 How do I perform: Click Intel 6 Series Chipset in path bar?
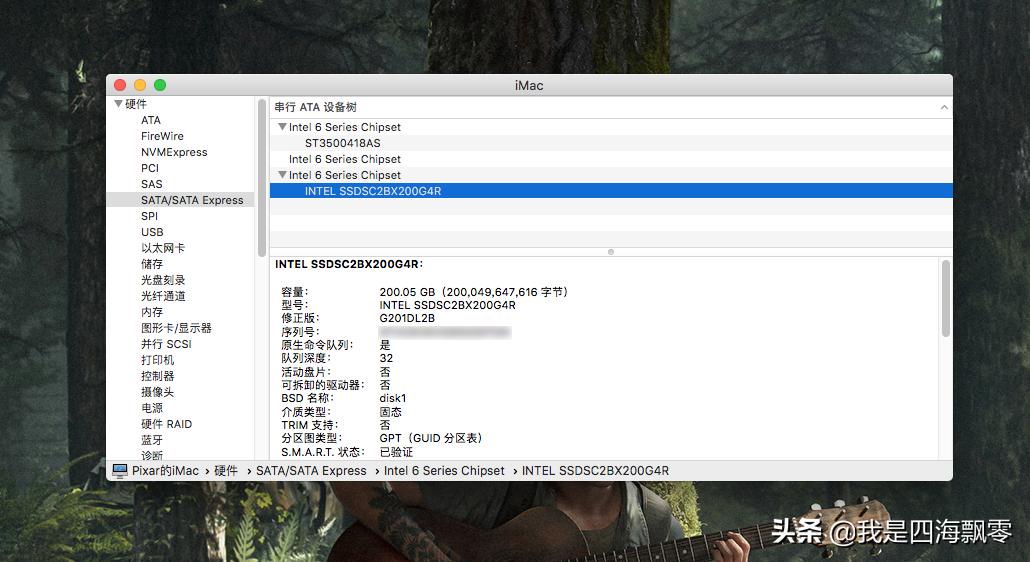point(444,471)
